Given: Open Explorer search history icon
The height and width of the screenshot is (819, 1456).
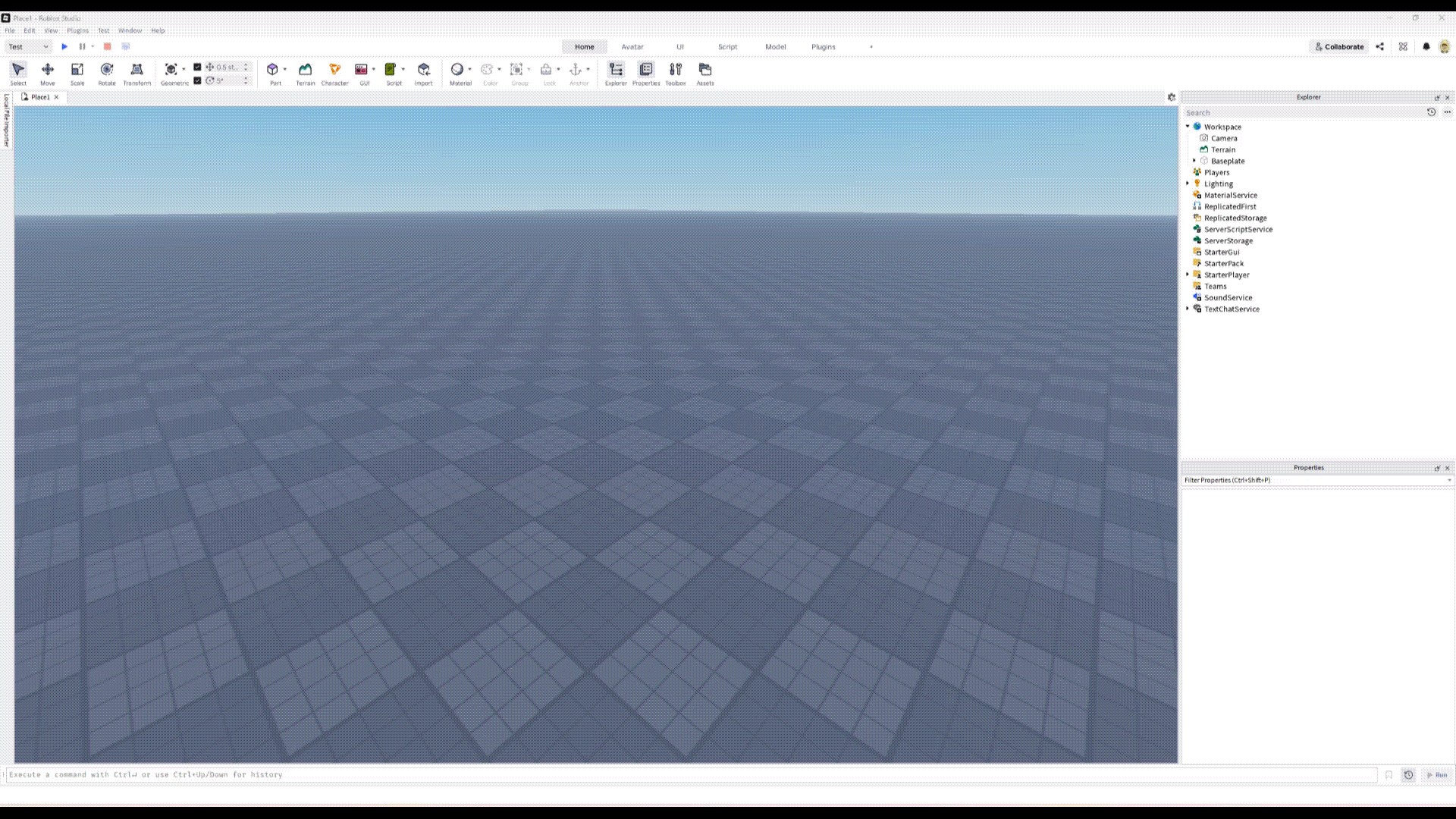Looking at the screenshot, I should point(1432,112).
